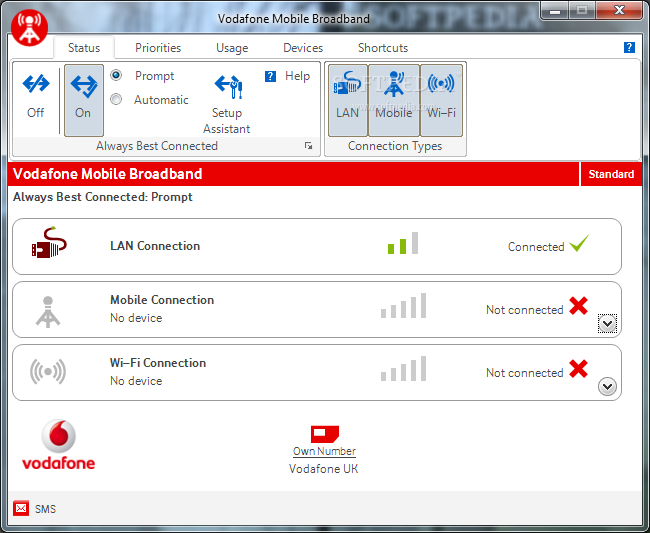The image size is (650, 533).
Task: Switch to the Priorities tab
Action: click(158, 48)
